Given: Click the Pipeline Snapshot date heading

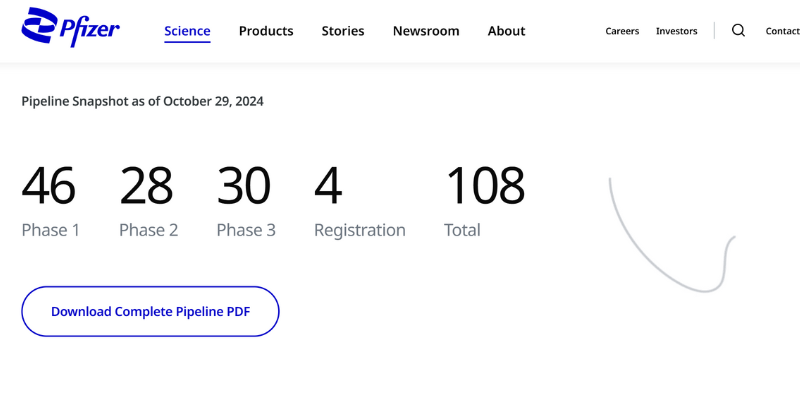Looking at the screenshot, I should [x=142, y=101].
